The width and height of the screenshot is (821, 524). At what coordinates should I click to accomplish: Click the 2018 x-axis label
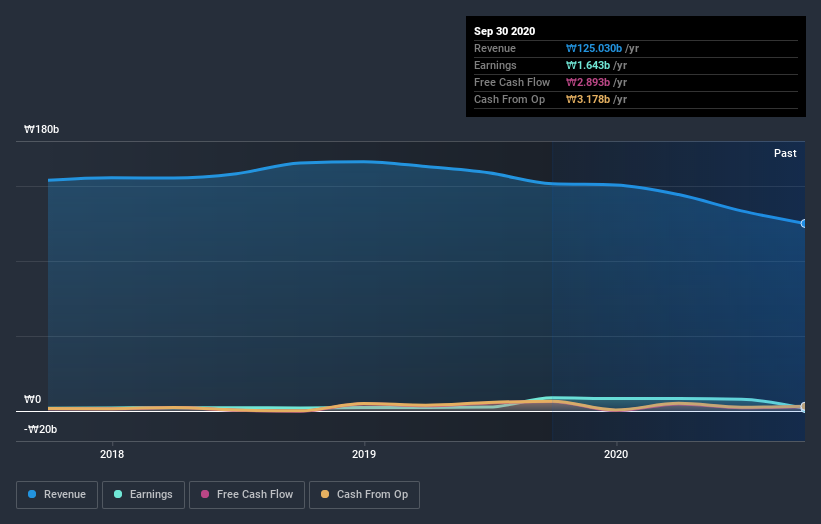point(112,454)
